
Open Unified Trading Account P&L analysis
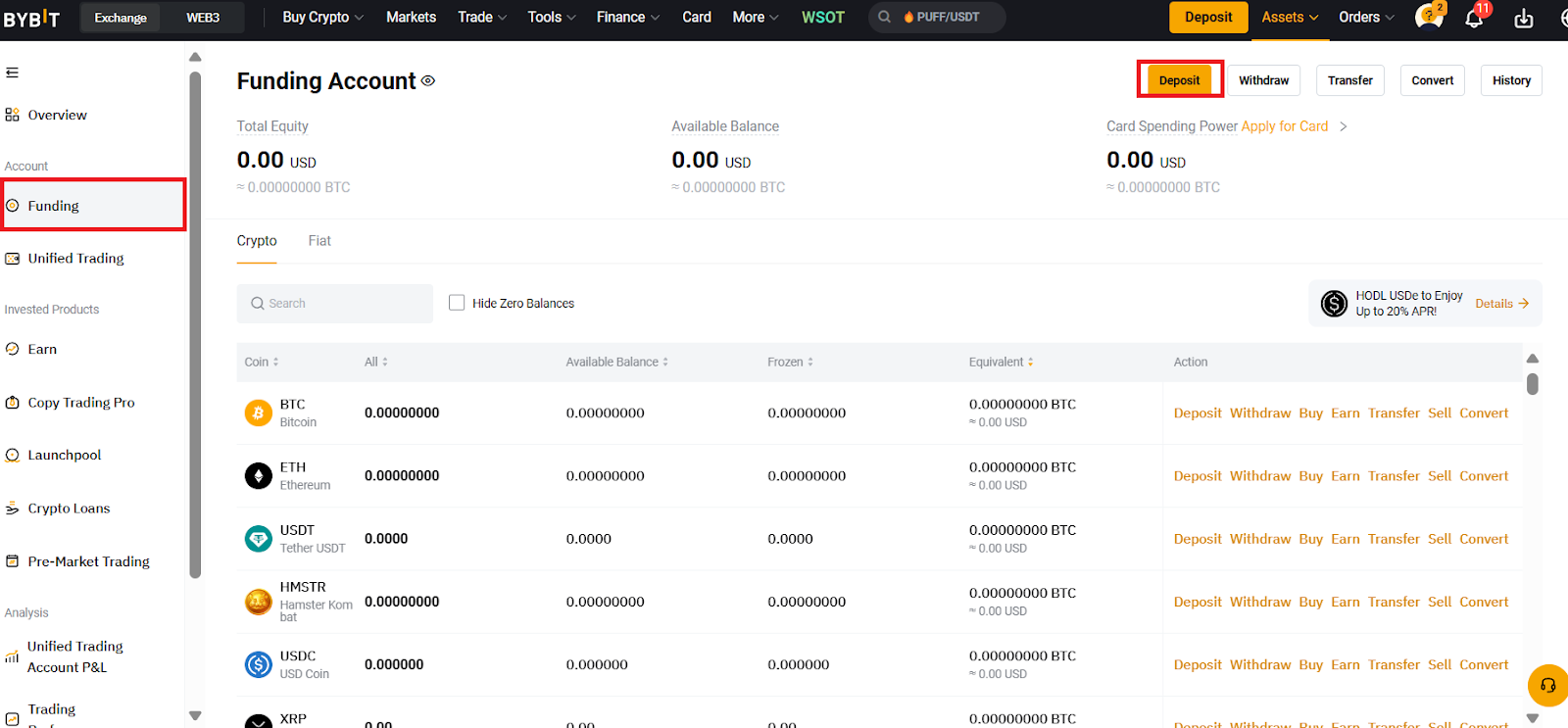click(x=65, y=656)
